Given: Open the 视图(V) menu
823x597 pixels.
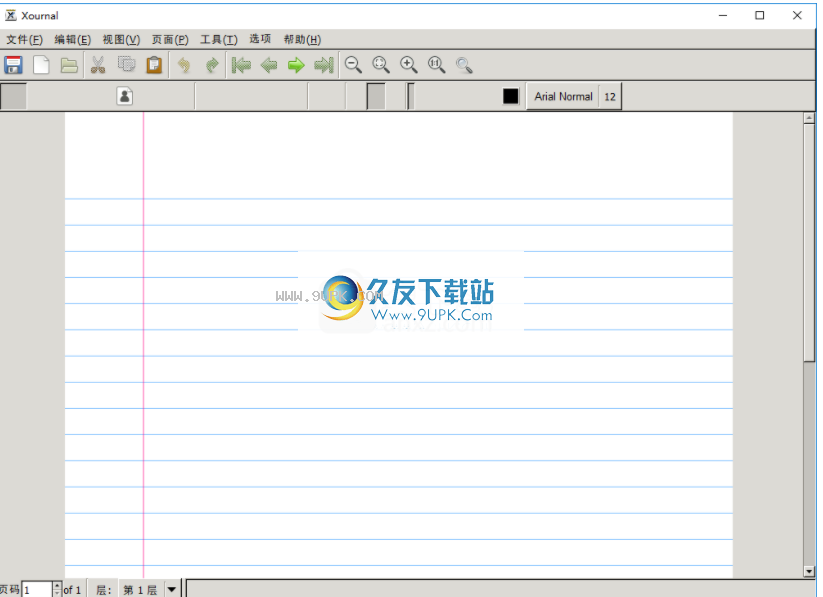Looking at the screenshot, I should [121, 39].
